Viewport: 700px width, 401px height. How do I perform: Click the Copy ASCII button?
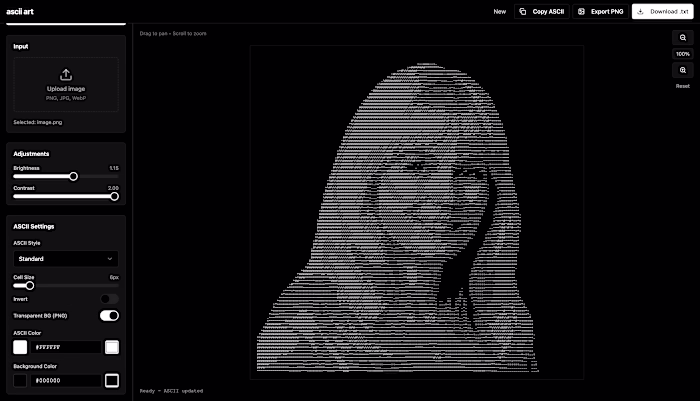coord(542,12)
